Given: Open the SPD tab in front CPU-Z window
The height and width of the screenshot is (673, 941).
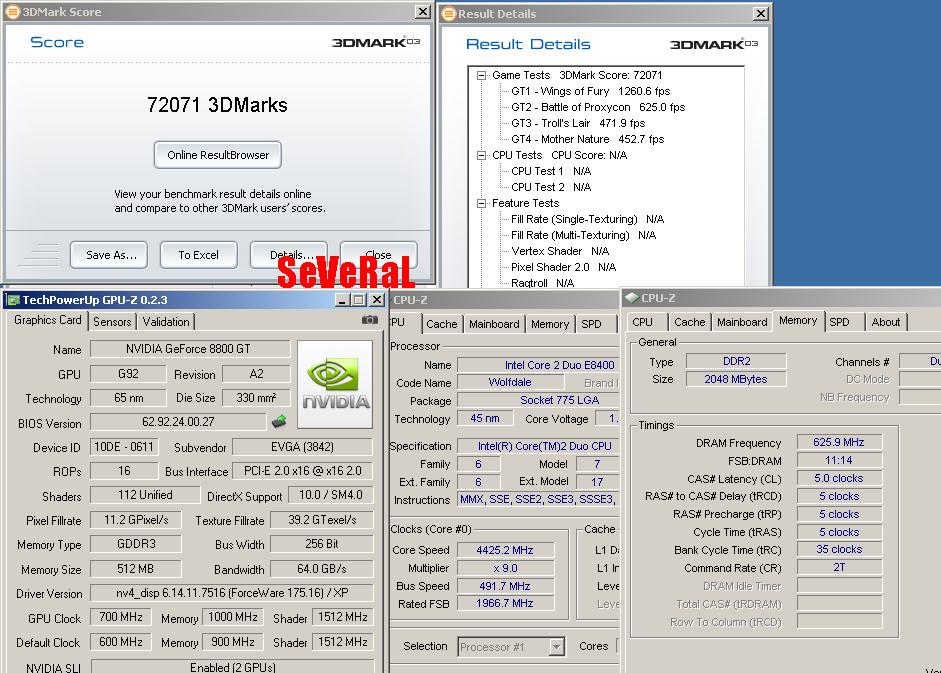Looking at the screenshot, I should pos(839,322).
